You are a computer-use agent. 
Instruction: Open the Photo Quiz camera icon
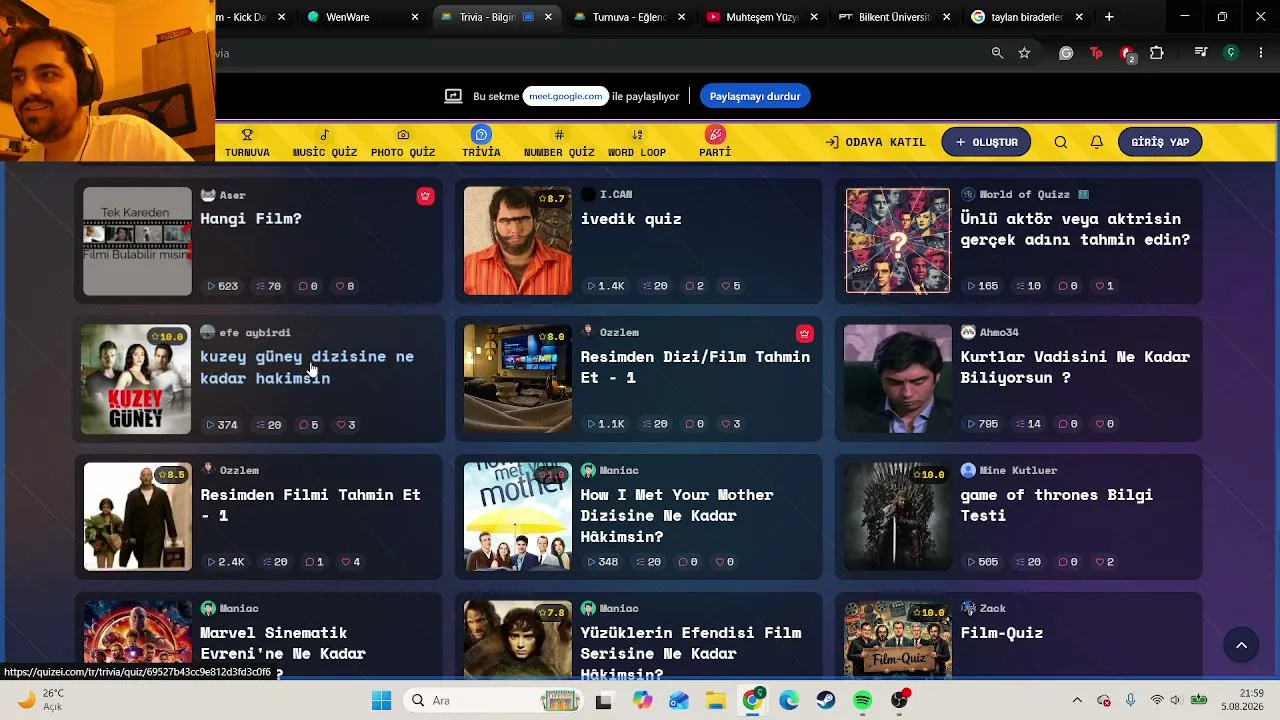tap(403, 135)
